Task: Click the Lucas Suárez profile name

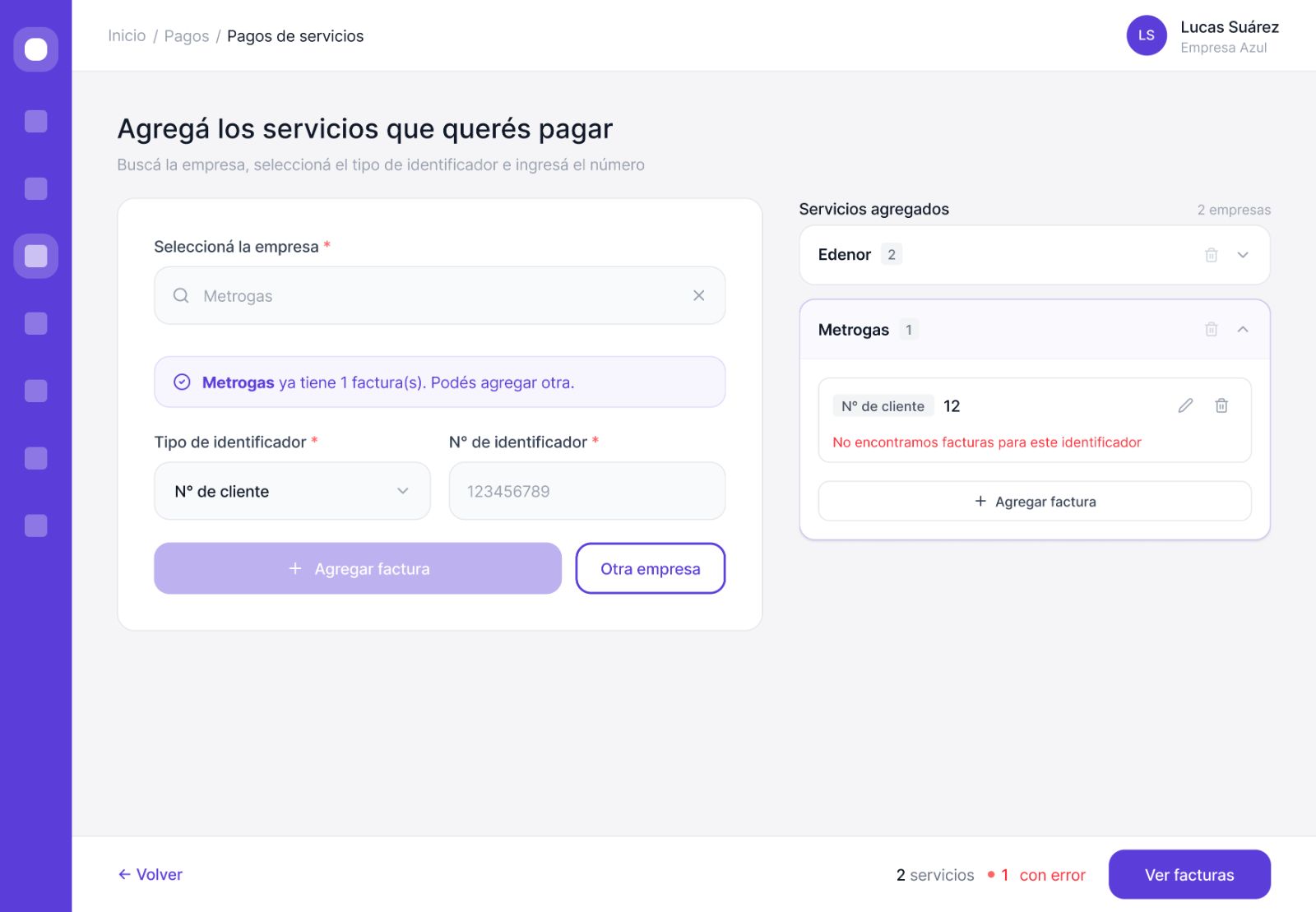Action: [1230, 27]
